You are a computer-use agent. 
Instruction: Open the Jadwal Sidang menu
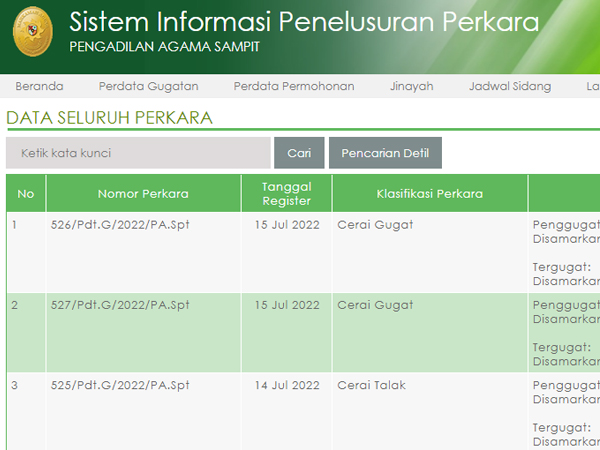point(509,86)
